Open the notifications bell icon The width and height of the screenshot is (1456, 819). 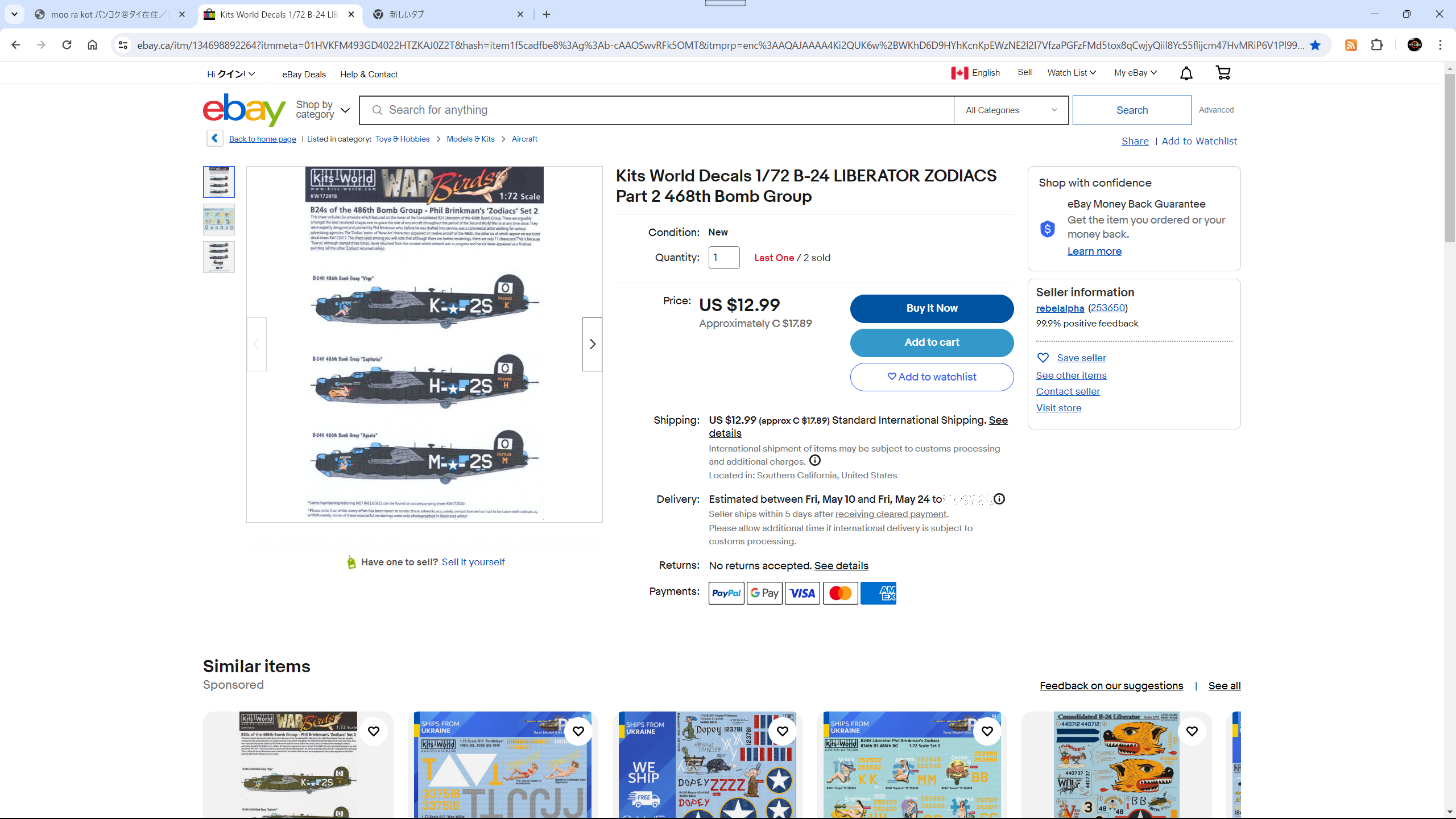coord(1186,73)
